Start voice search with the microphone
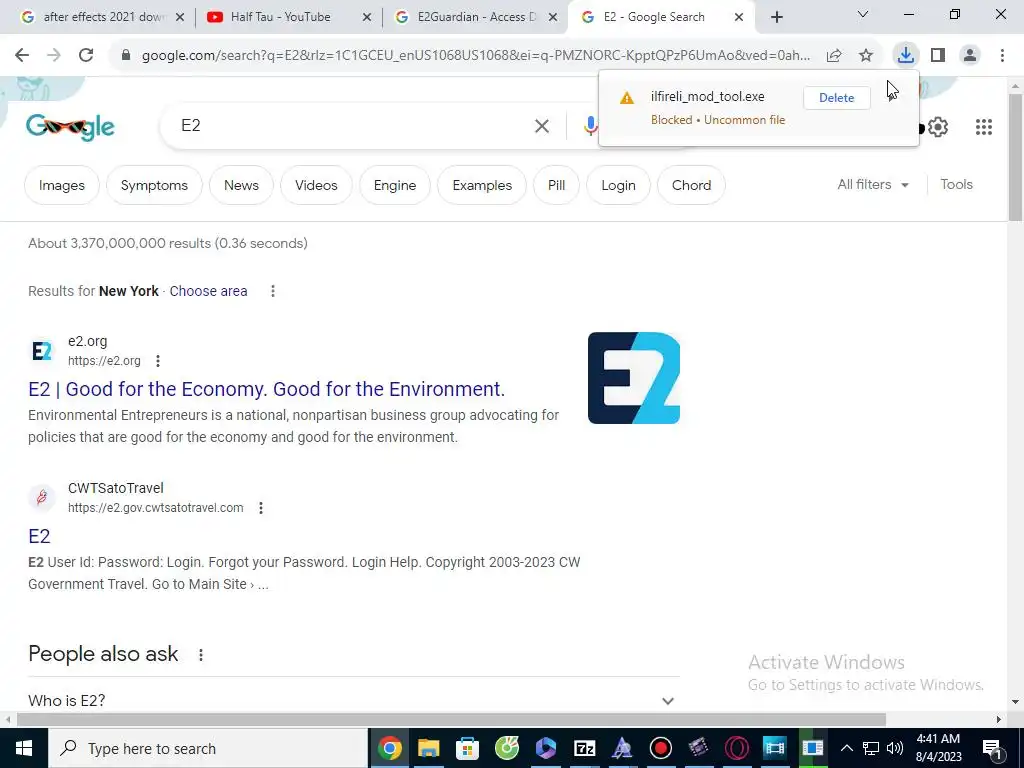 tap(590, 126)
